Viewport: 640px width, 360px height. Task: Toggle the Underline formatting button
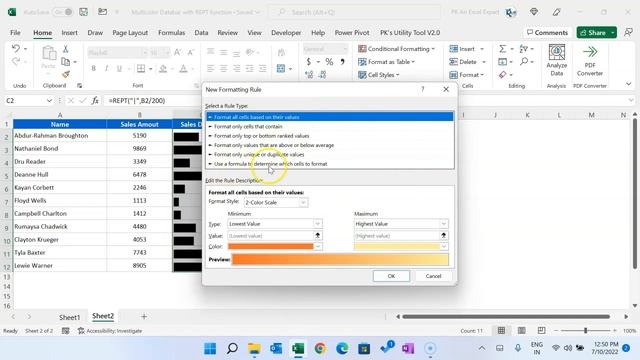(x=119, y=69)
